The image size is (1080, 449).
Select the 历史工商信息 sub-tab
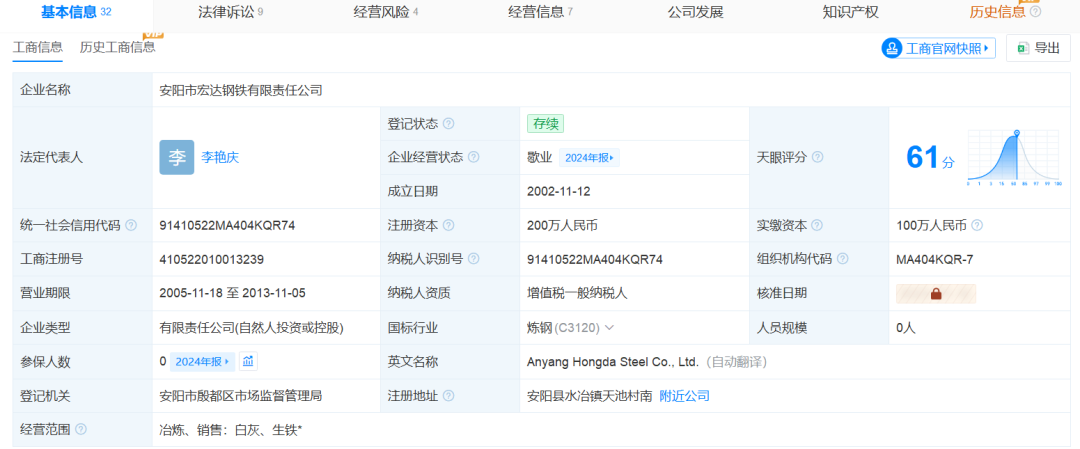pos(118,47)
